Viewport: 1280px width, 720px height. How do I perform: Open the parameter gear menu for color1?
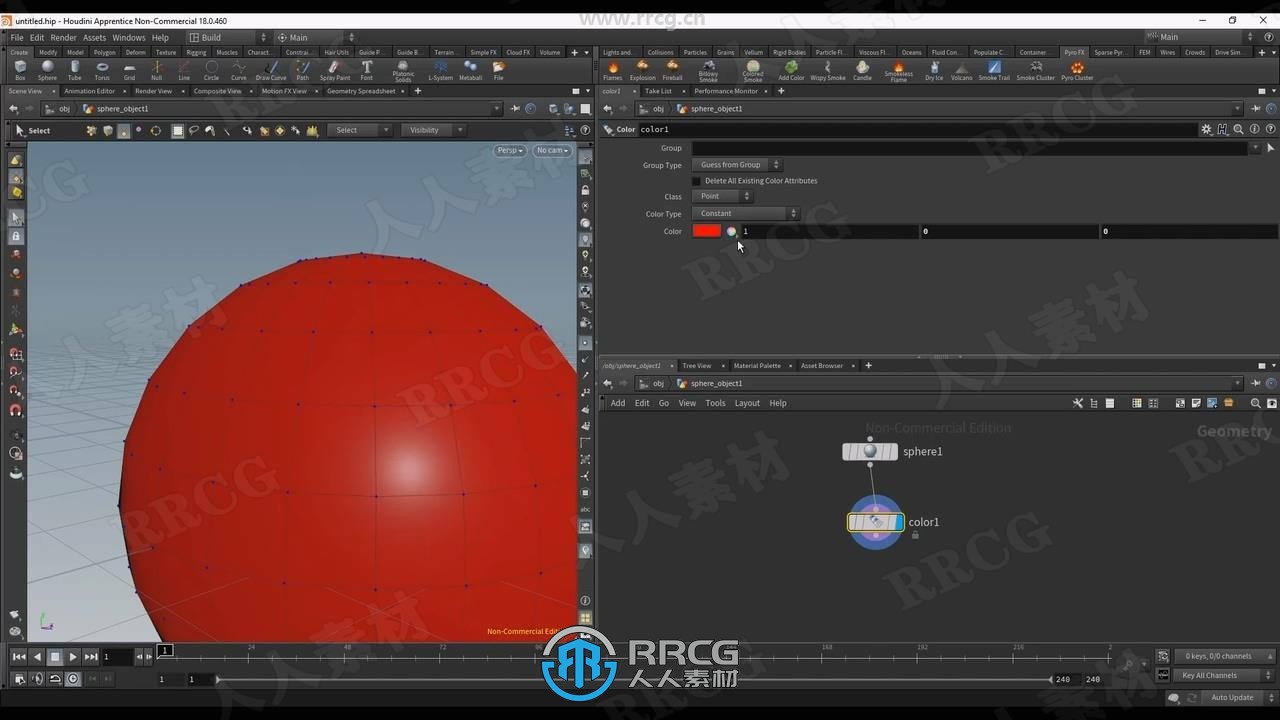click(1207, 129)
